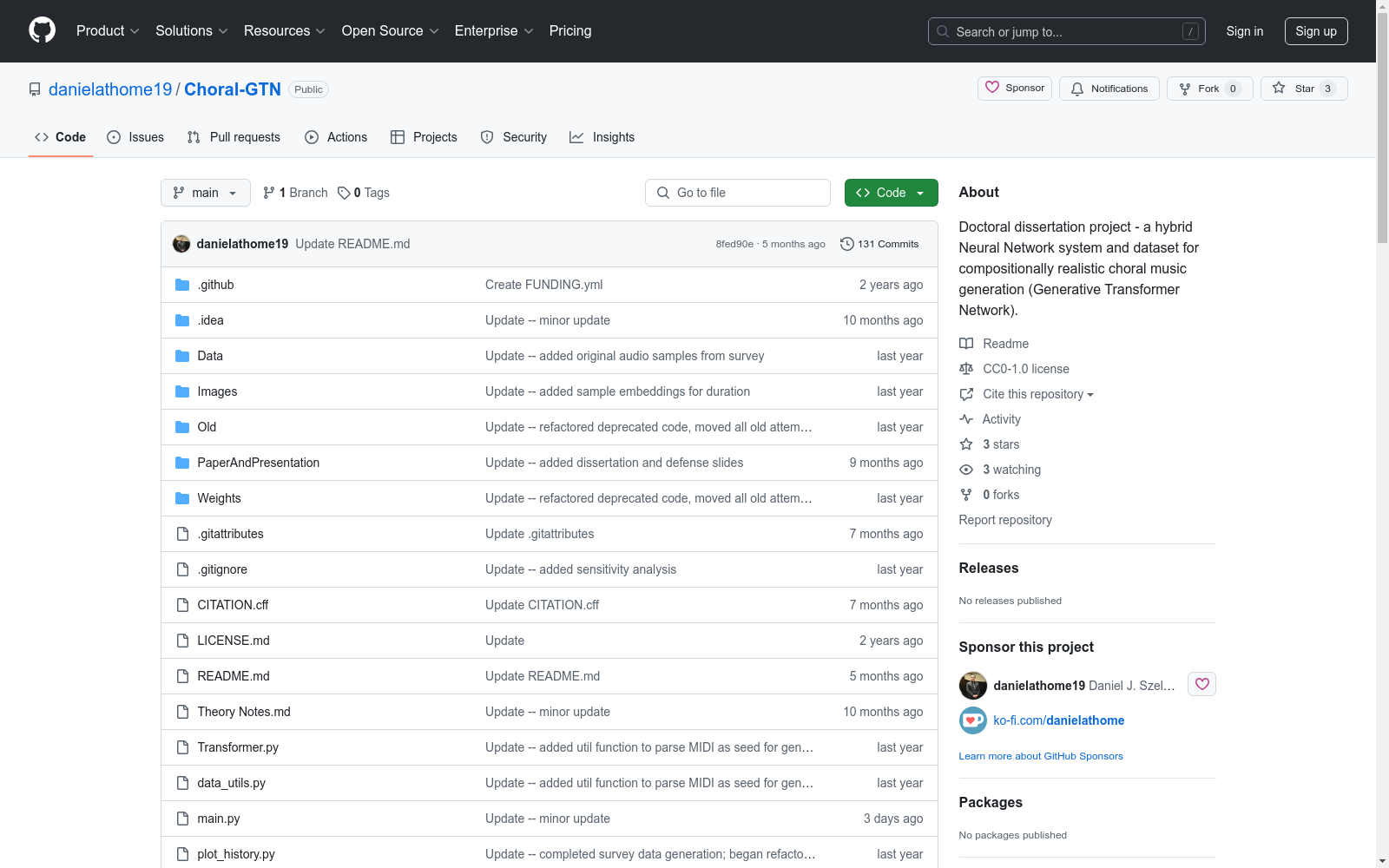Switch to the Pull requests tab
This screenshot has height=868, width=1389.
pyautogui.click(x=234, y=137)
